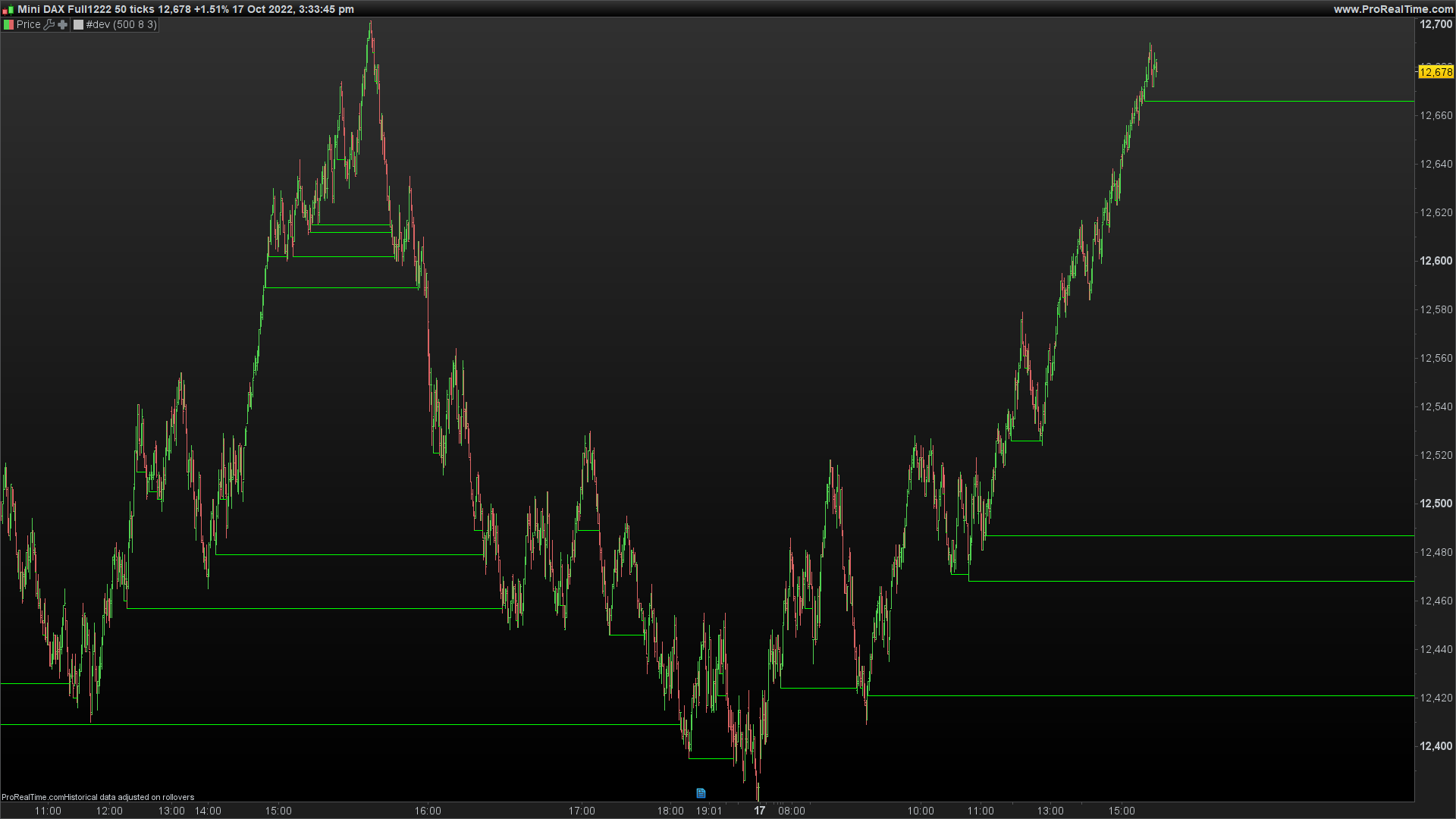The image size is (1456, 819).
Task: Click the yellow 12,678 current price tag
Action: [x=1436, y=72]
